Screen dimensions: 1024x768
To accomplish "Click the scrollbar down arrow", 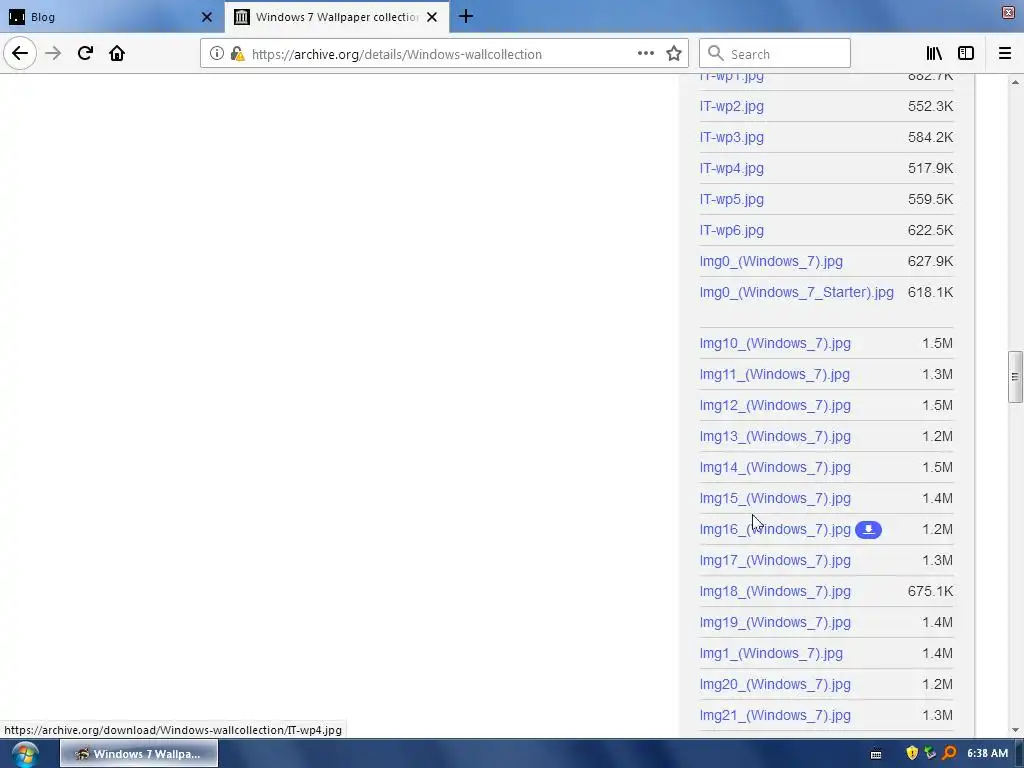I will 1014,730.
